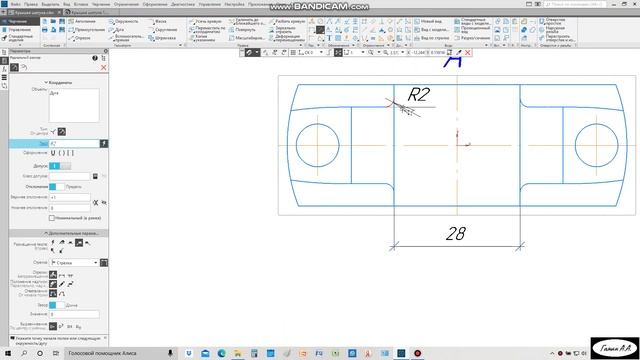The image size is (640, 360).
Task: Click the Новый вид button
Action: 428,21
